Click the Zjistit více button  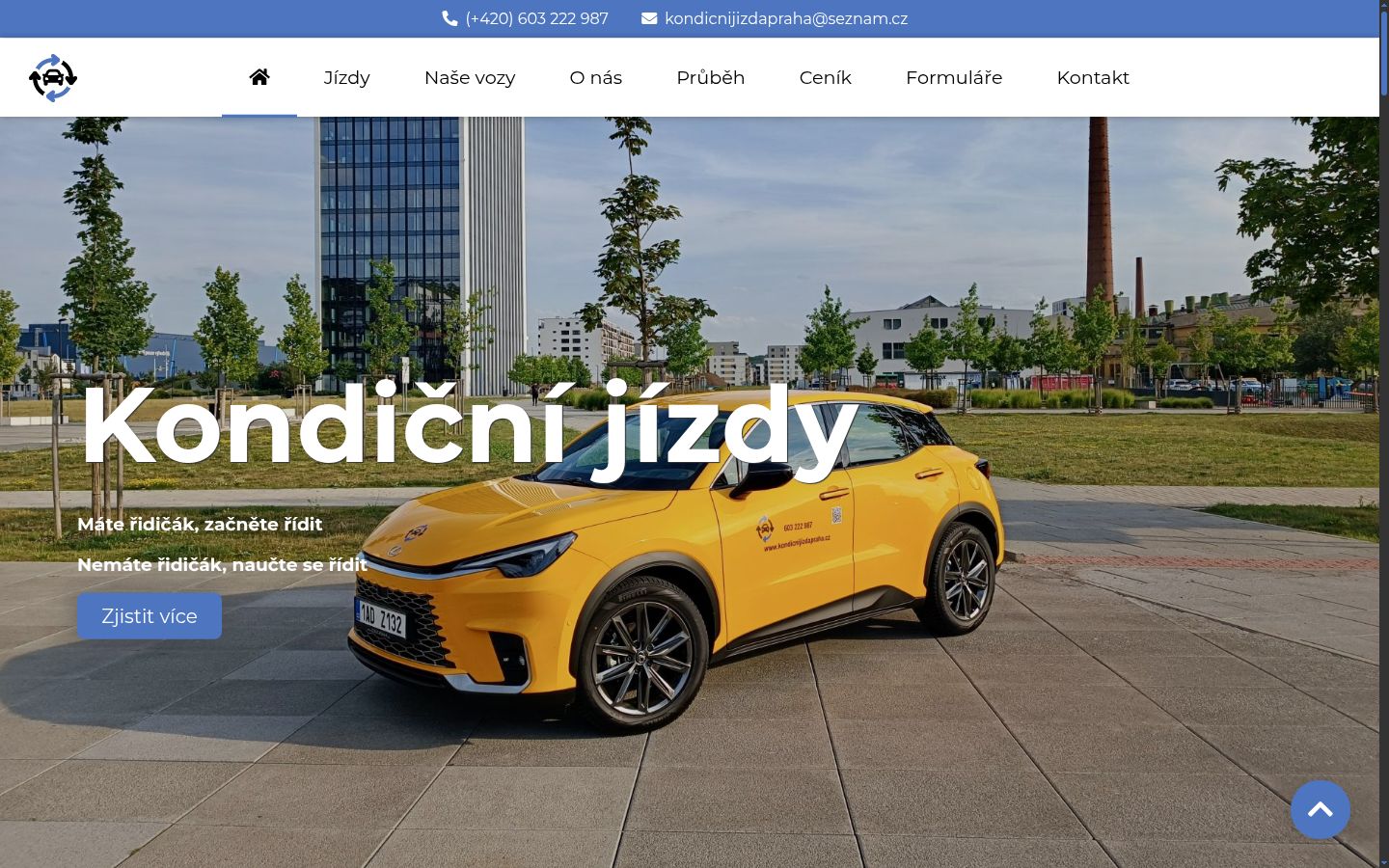[x=150, y=616]
